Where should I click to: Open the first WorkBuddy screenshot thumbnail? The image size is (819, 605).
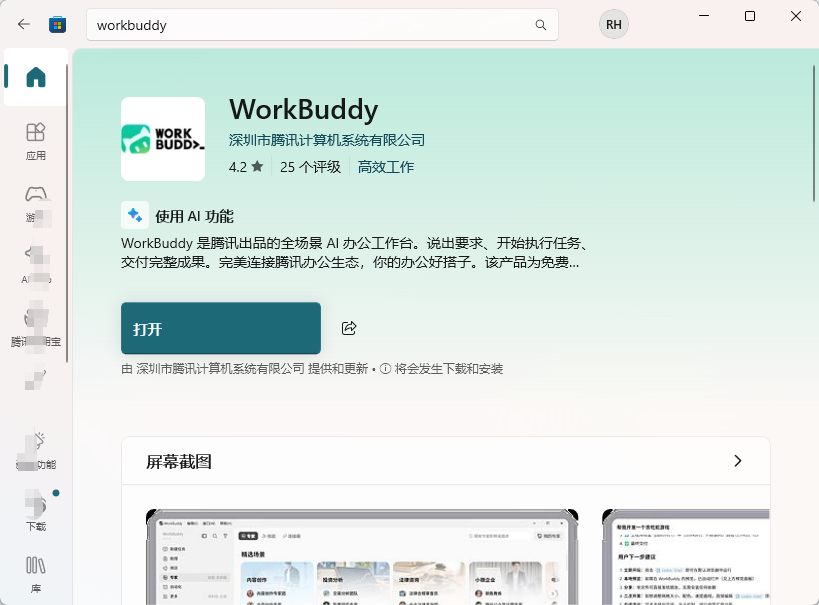coord(362,557)
